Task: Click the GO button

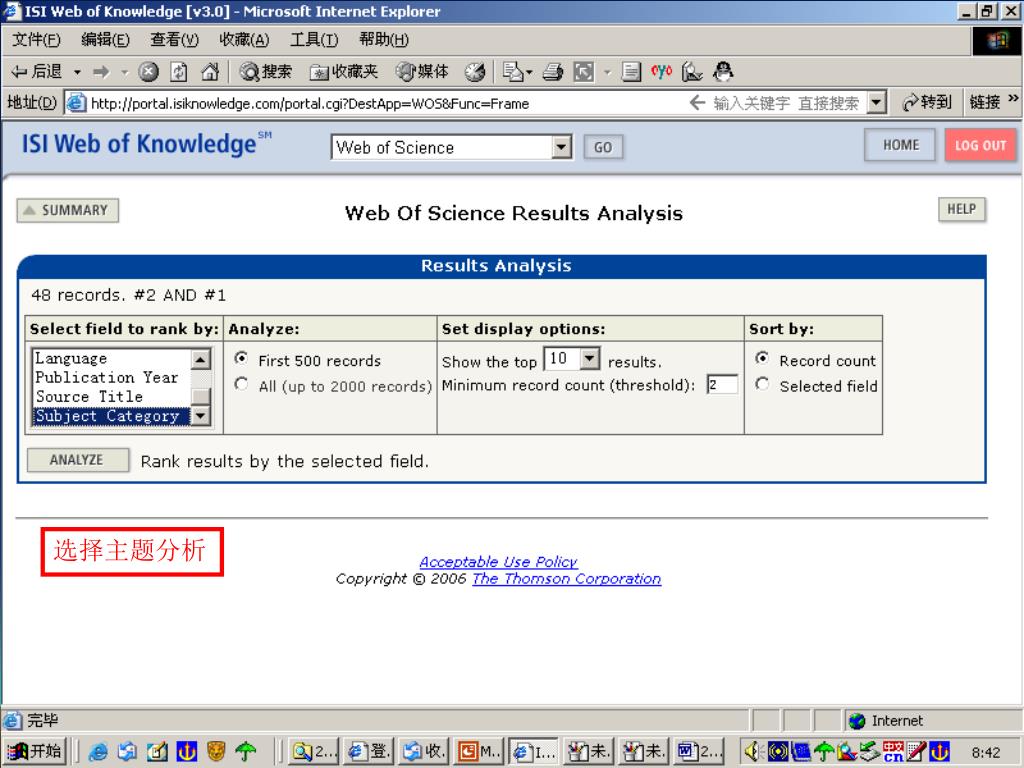Action: 603,147
